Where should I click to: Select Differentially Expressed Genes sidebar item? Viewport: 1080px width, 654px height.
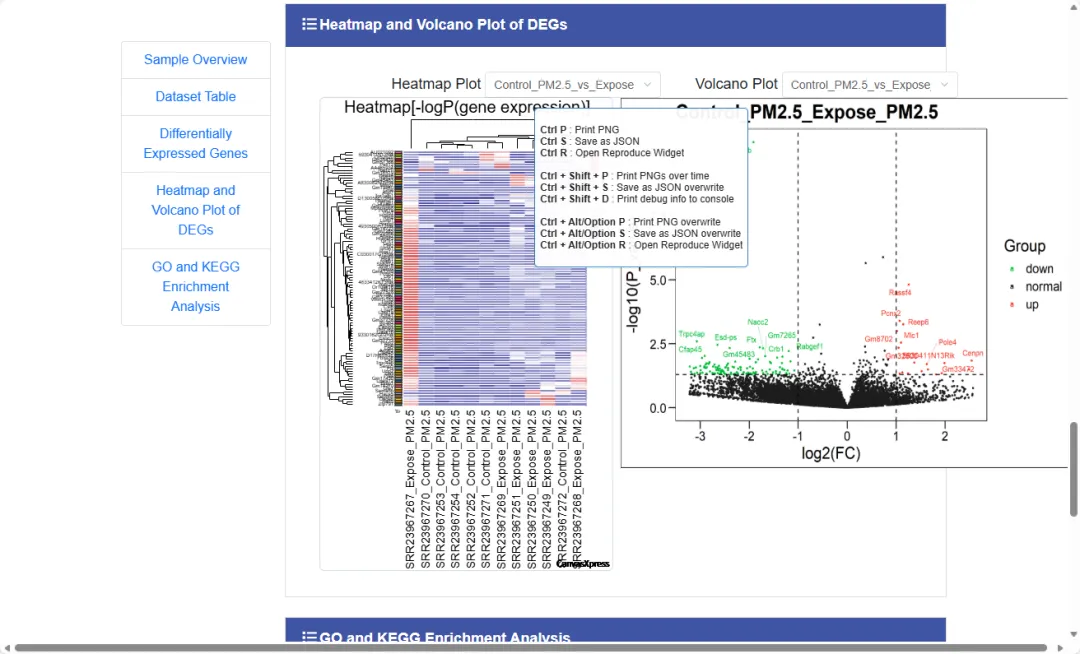click(196, 143)
